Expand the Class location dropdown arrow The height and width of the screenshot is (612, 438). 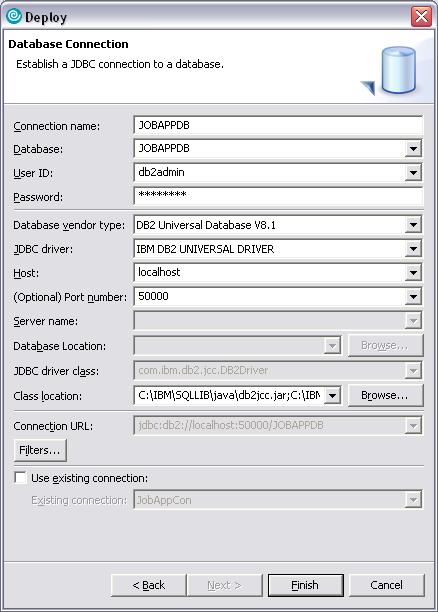pos(332,396)
